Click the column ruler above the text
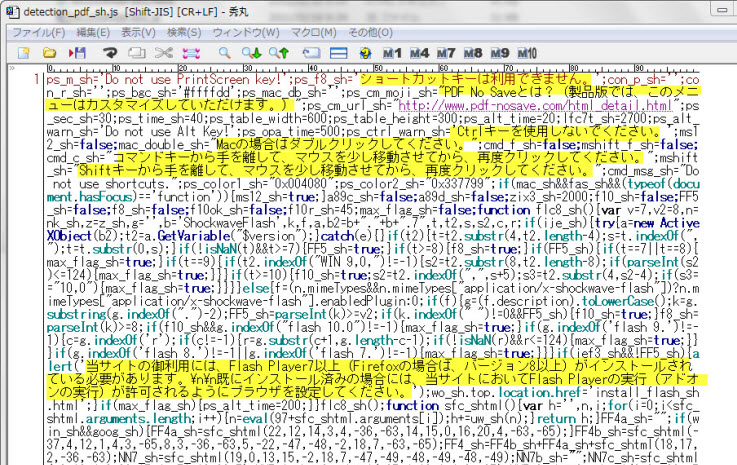This screenshot has height=465, width=737. point(373,69)
